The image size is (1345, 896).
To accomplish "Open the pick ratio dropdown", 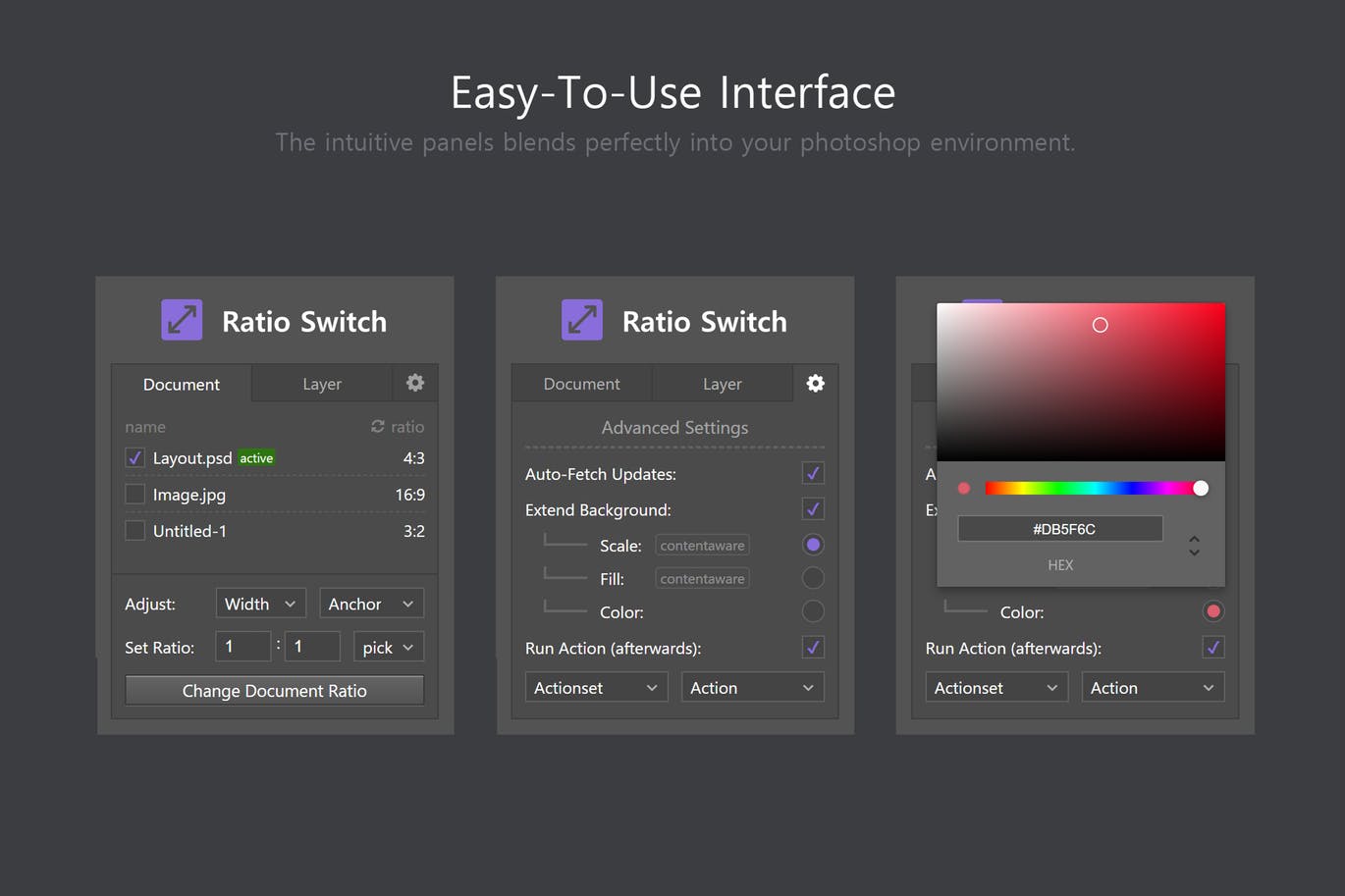I will click(388, 646).
